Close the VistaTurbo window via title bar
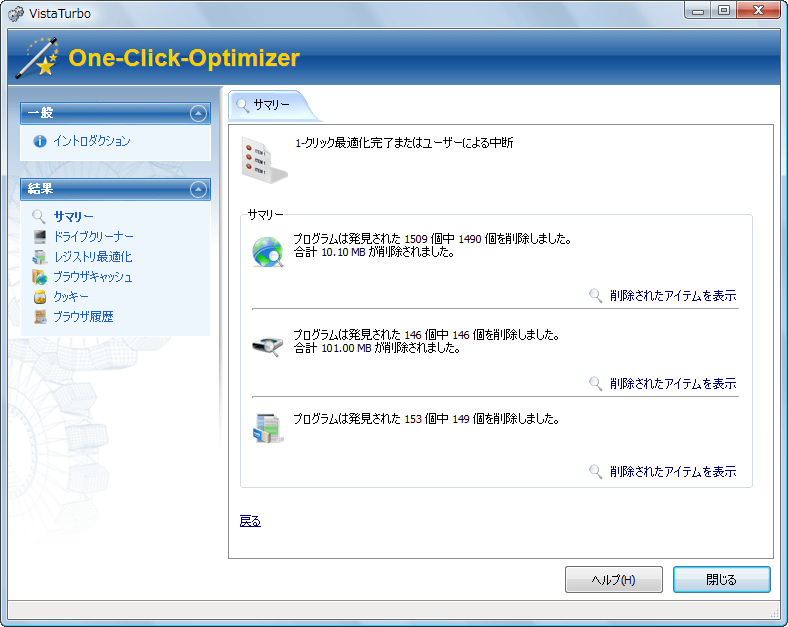Image resolution: width=788 pixels, height=627 pixels. [x=759, y=11]
